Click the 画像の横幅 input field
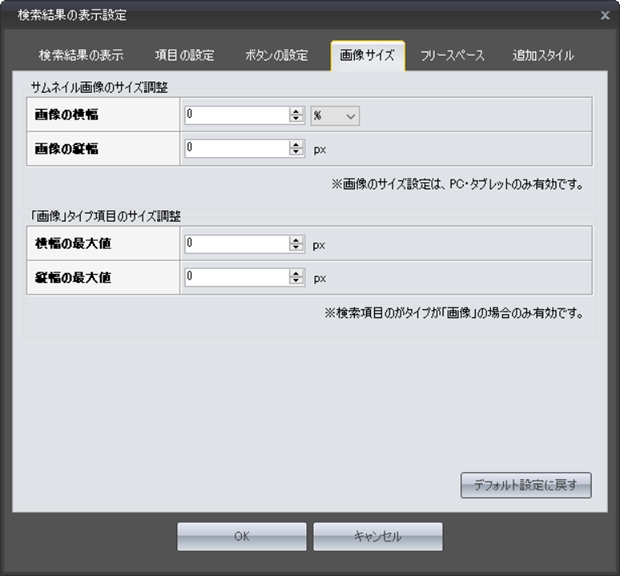The image size is (620, 576). 236,115
